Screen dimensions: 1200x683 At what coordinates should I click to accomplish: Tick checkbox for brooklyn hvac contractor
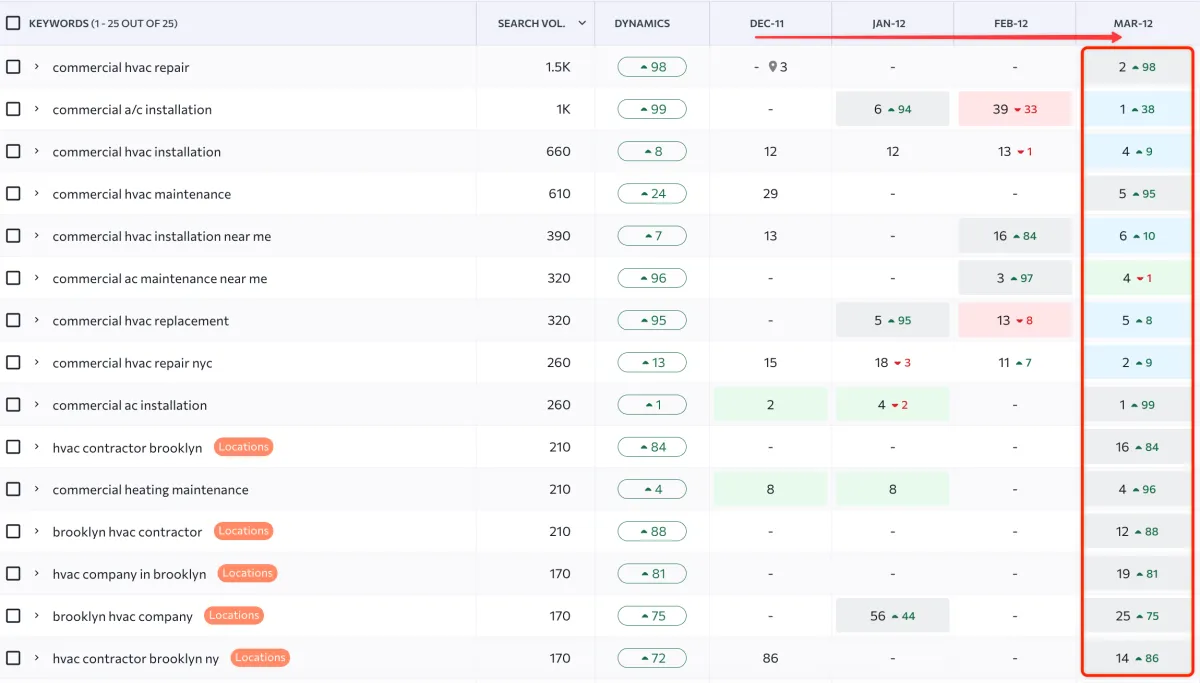(x=13, y=531)
